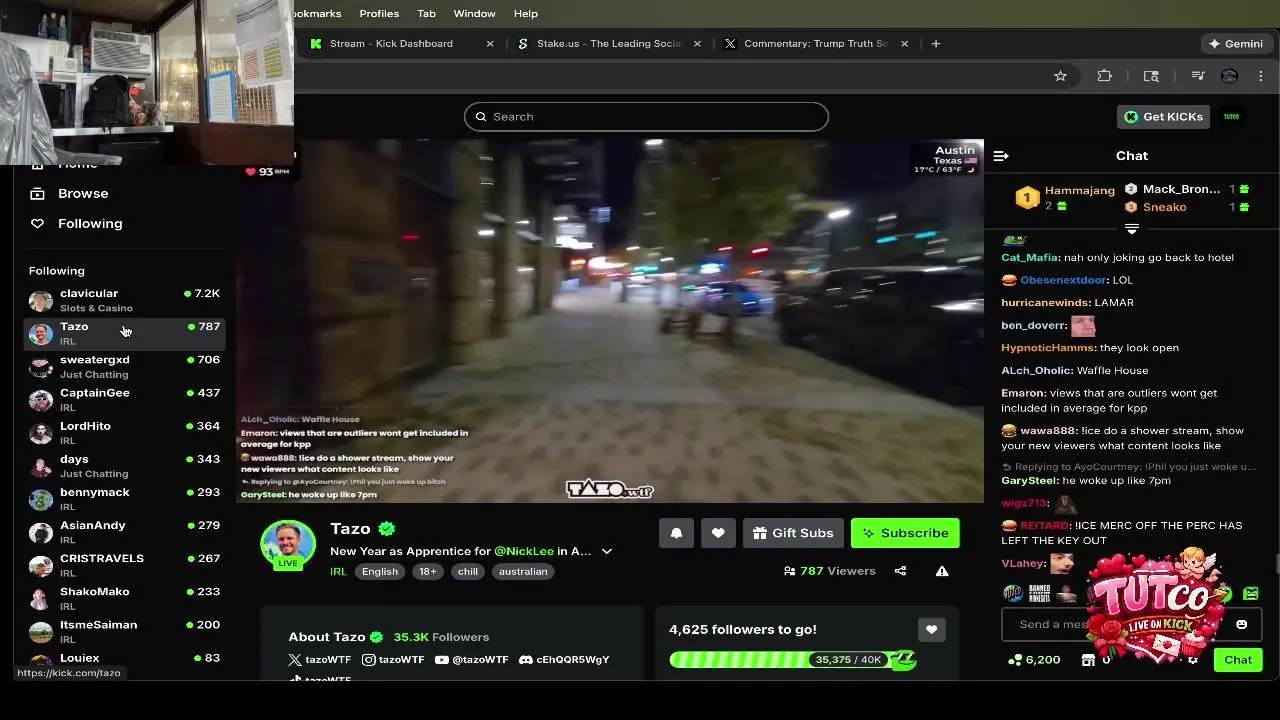
Task: Click the heart in the follower goal panel
Action: pyautogui.click(x=931, y=629)
